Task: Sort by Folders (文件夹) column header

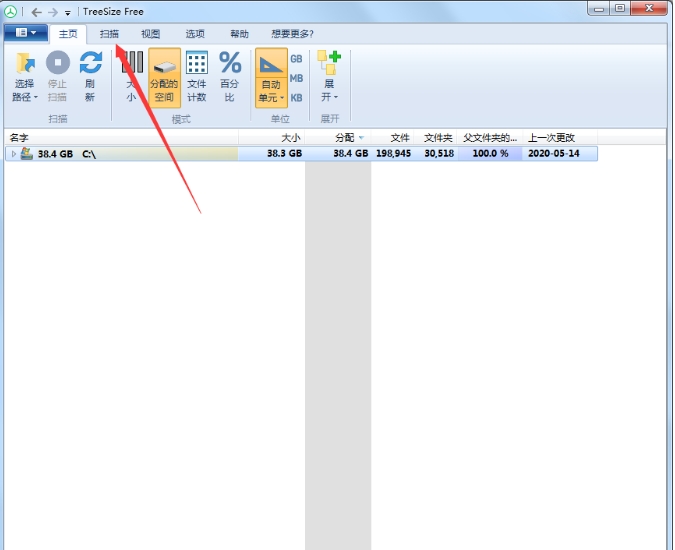Action: [435, 138]
